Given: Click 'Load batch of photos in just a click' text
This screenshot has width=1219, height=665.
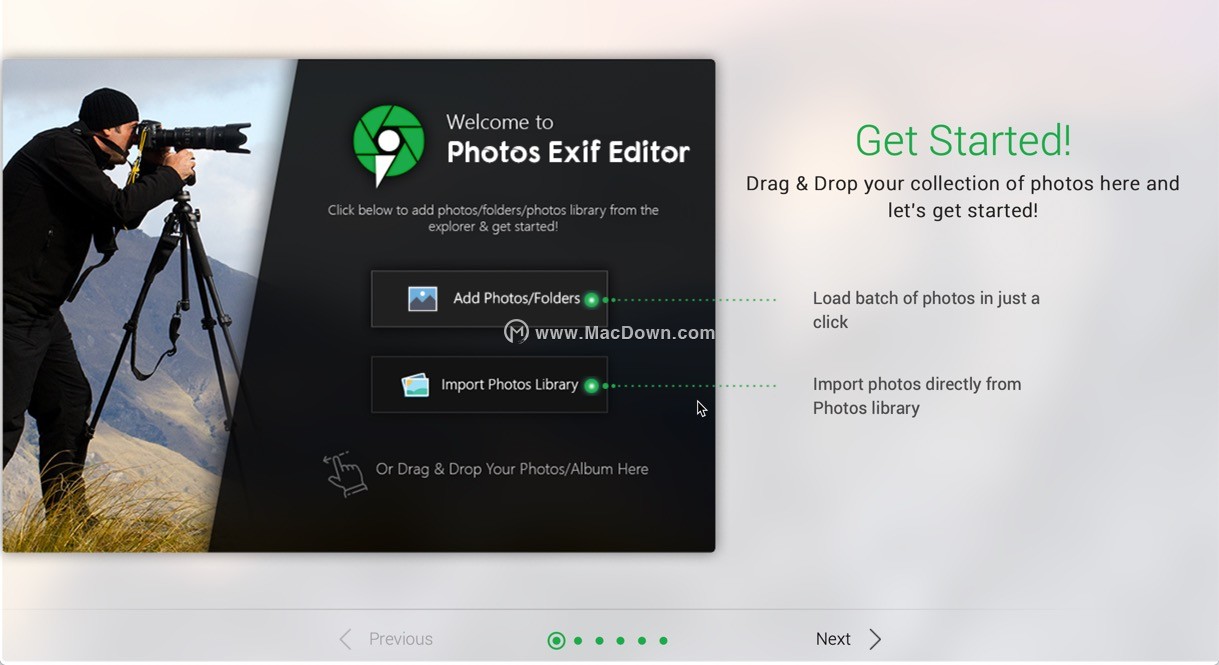Looking at the screenshot, I should pos(926,310).
